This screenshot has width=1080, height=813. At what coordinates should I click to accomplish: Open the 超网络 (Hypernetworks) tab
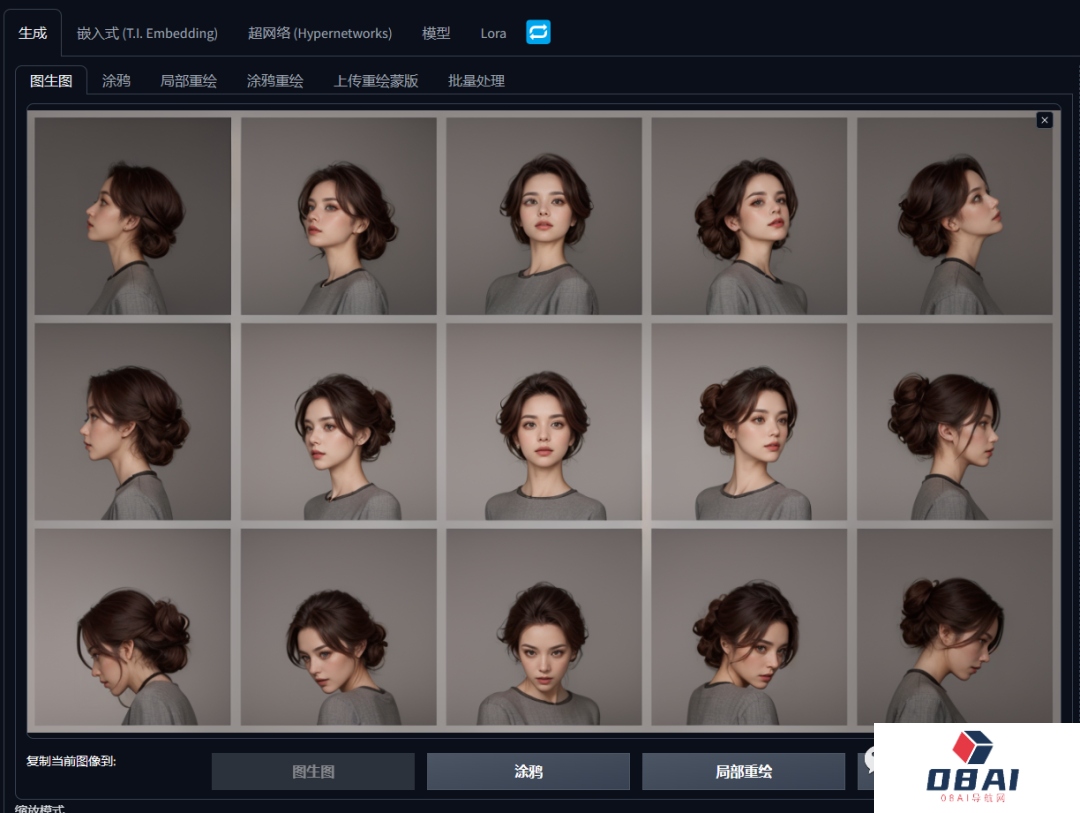pyautogui.click(x=320, y=33)
